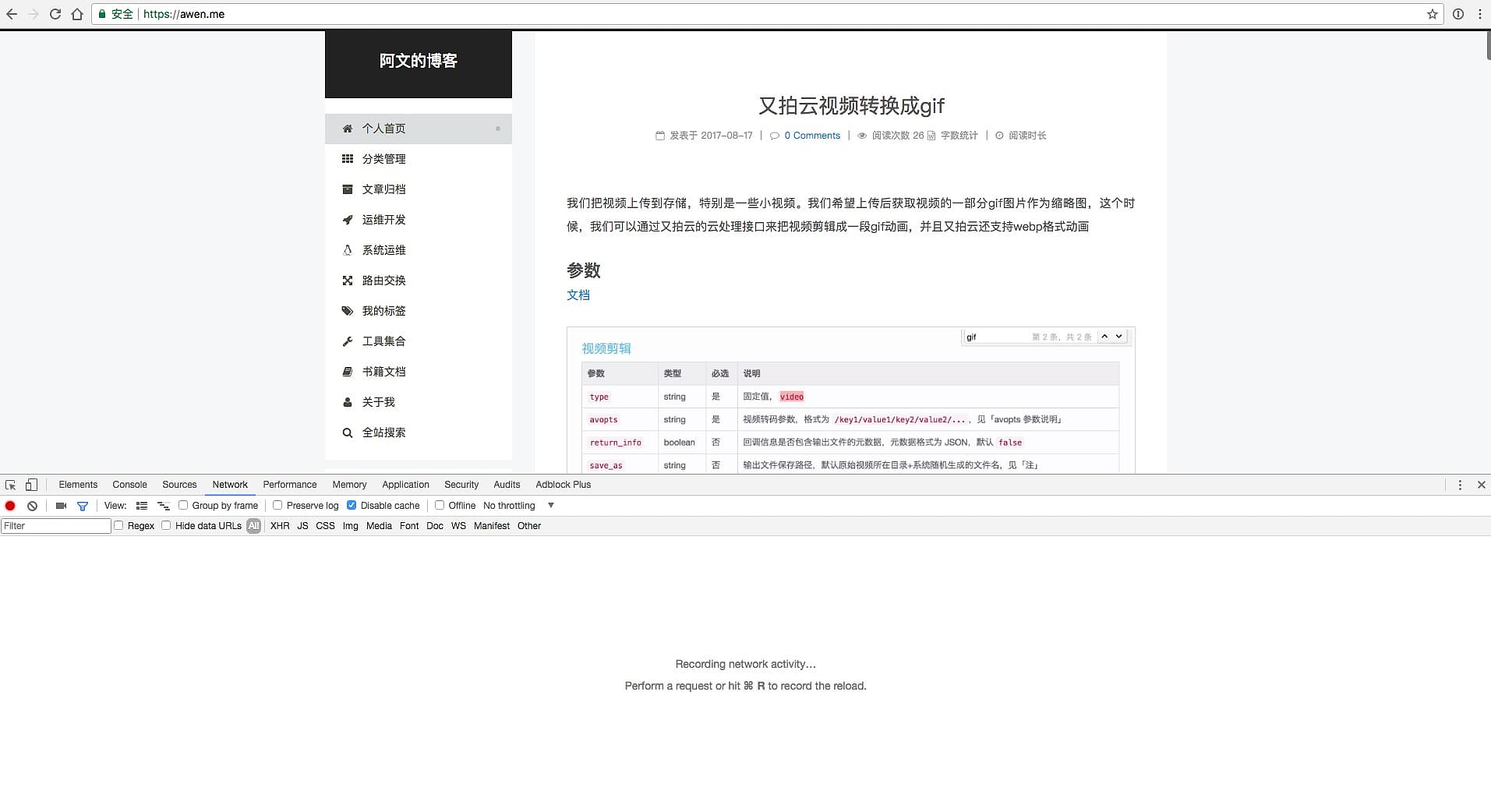Click the network Filter text field
Screen dimensions: 1491x812
tap(56, 526)
